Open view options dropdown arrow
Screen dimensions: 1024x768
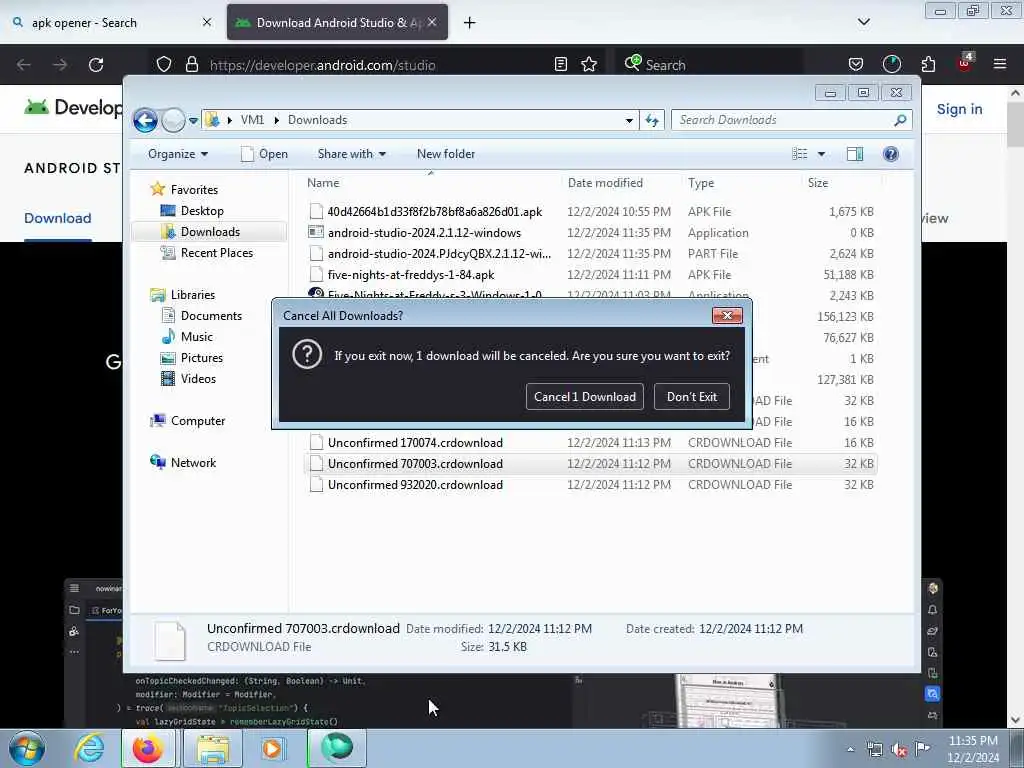[x=822, y=154]
